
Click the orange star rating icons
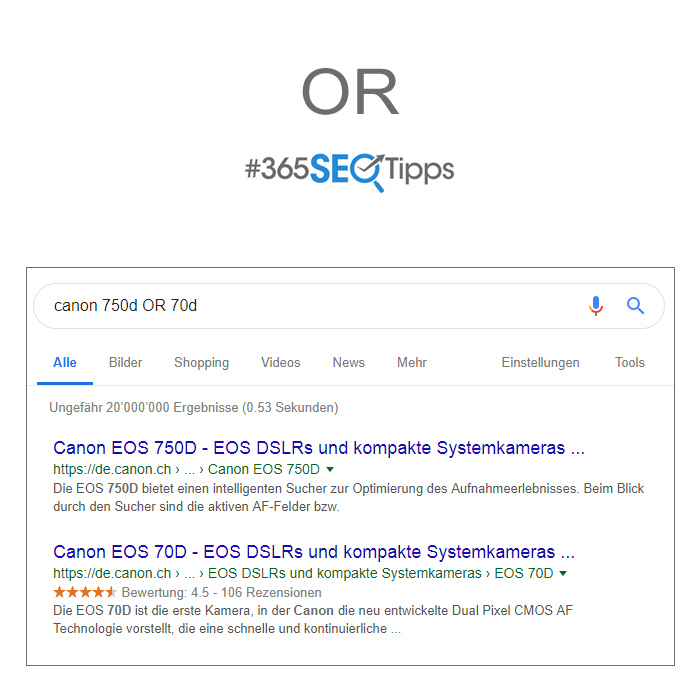point(84,592)
